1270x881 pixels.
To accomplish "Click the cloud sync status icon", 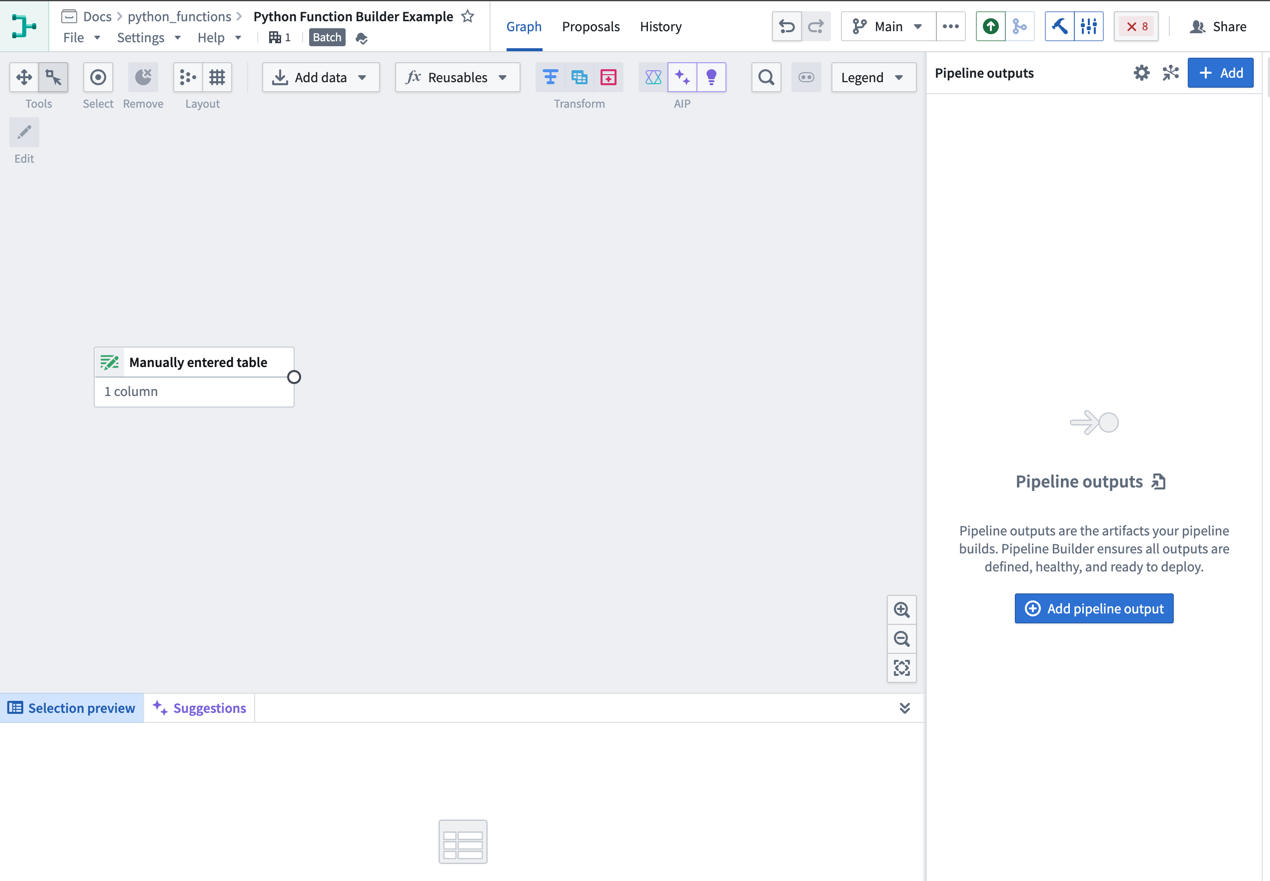I will (362, 38).
